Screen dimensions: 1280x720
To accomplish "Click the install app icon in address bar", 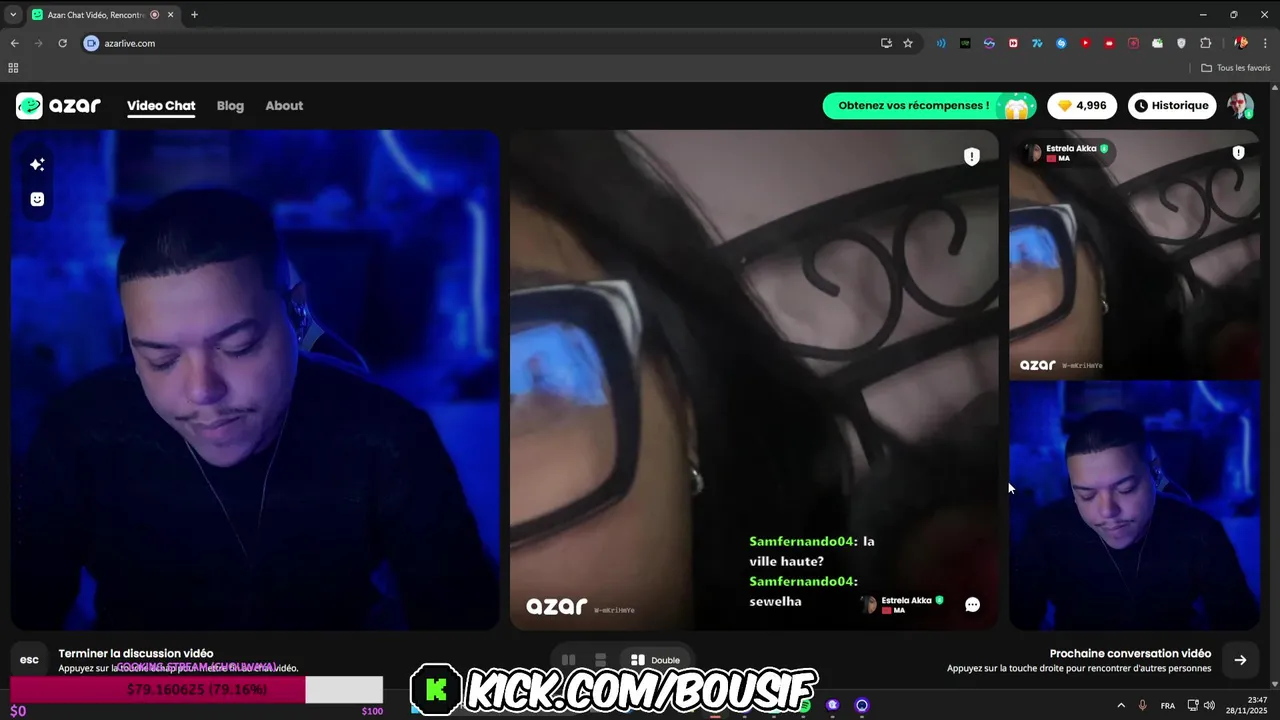I will [x=886, y=43].
